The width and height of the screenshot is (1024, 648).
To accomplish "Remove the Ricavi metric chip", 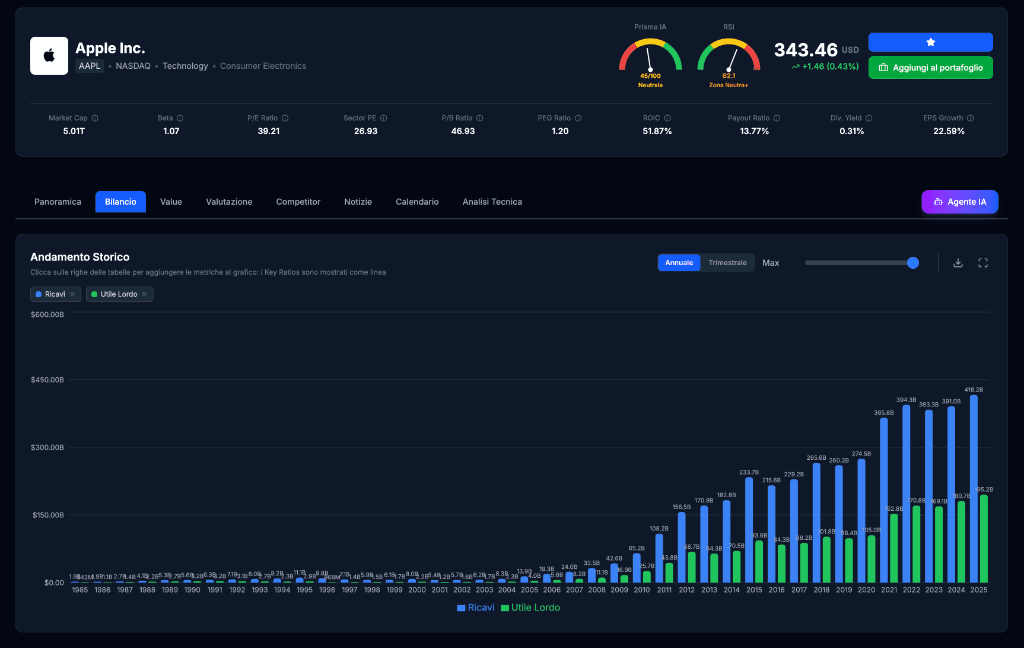I will tap(72, 295).
